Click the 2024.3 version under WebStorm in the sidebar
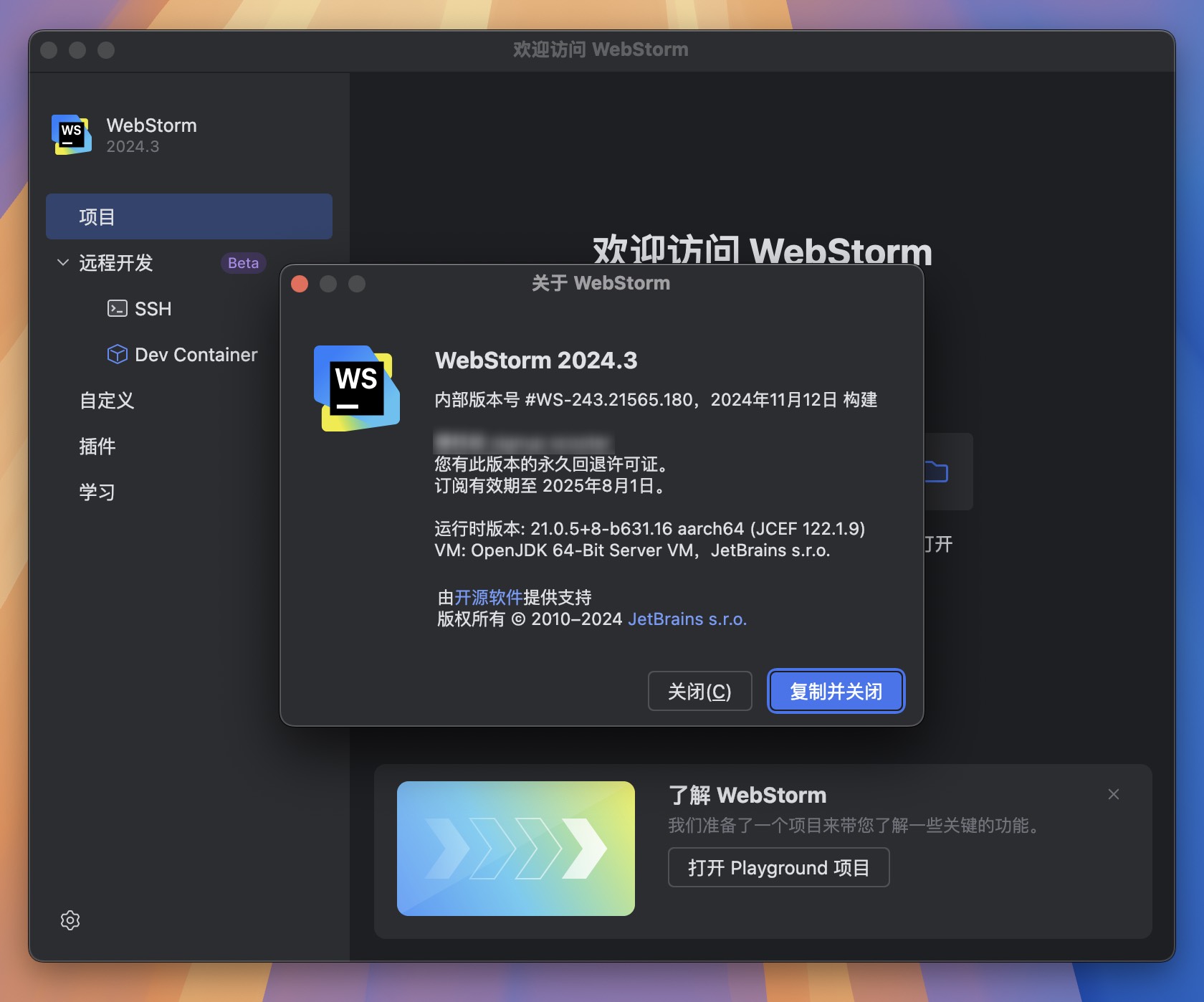Screen dimensions: 1204x1002 pos(133,147)
